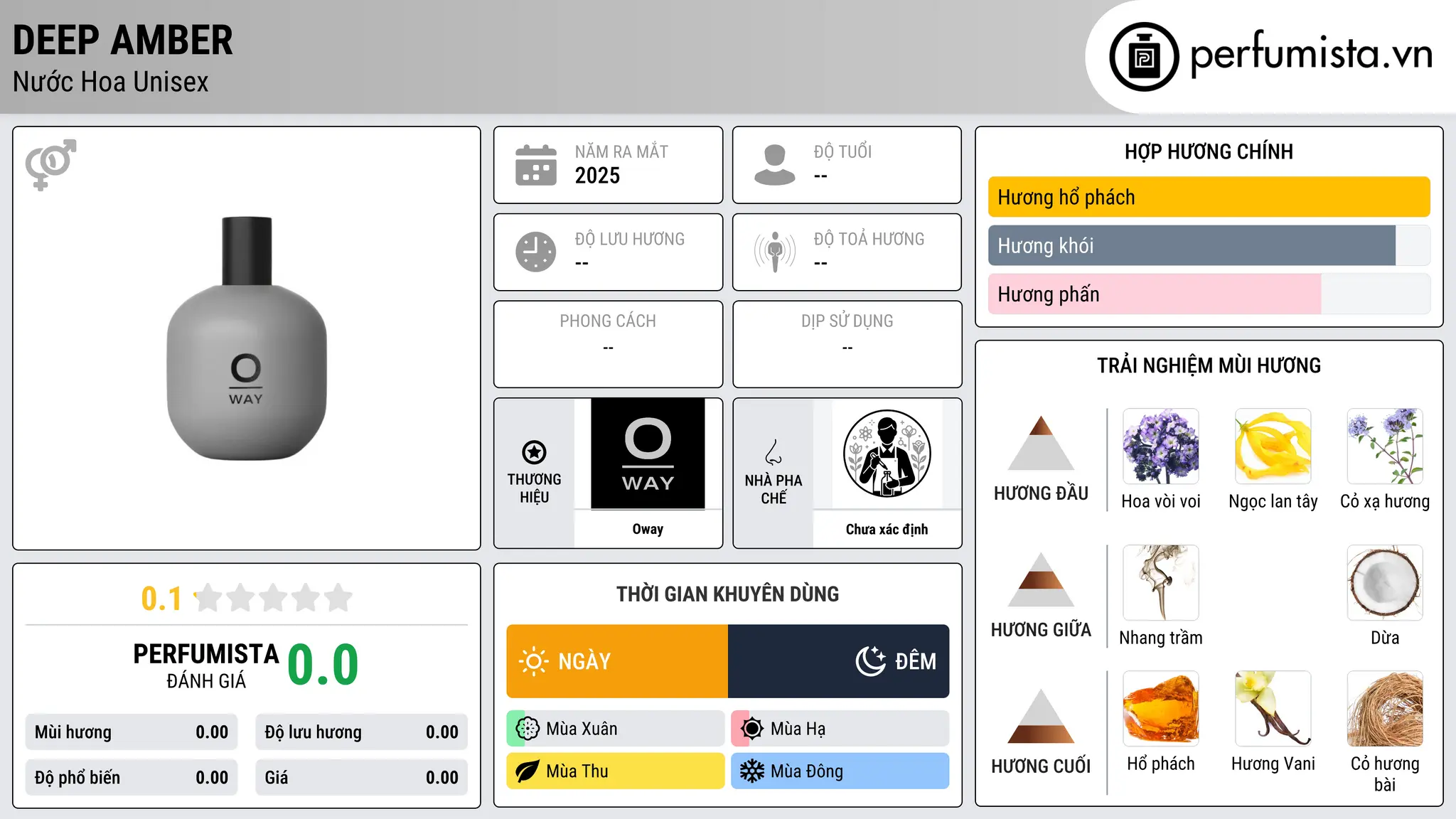Select the Hương hổ phách accord bar

[x=1209, y=197]
